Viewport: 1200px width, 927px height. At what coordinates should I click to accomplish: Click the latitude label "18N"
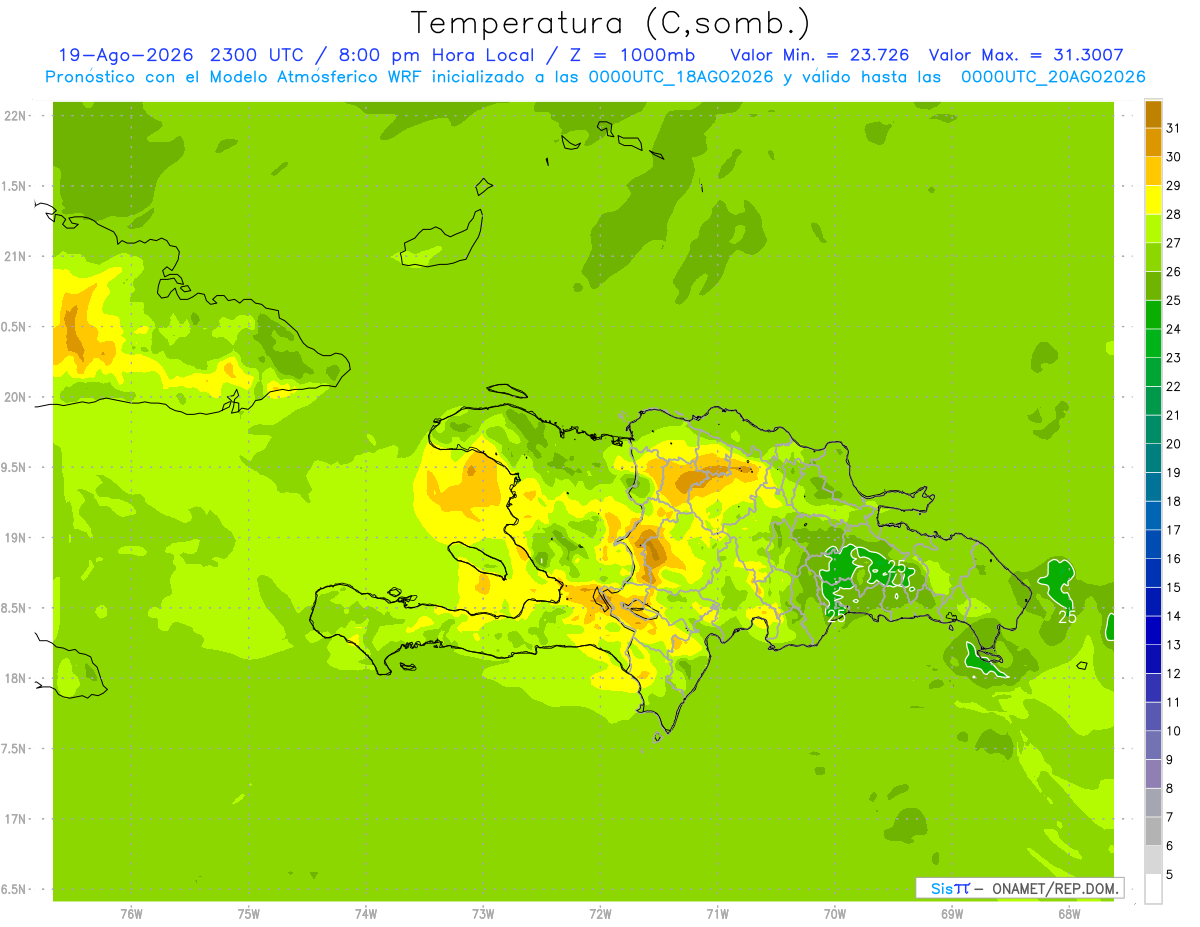point(15,678)
